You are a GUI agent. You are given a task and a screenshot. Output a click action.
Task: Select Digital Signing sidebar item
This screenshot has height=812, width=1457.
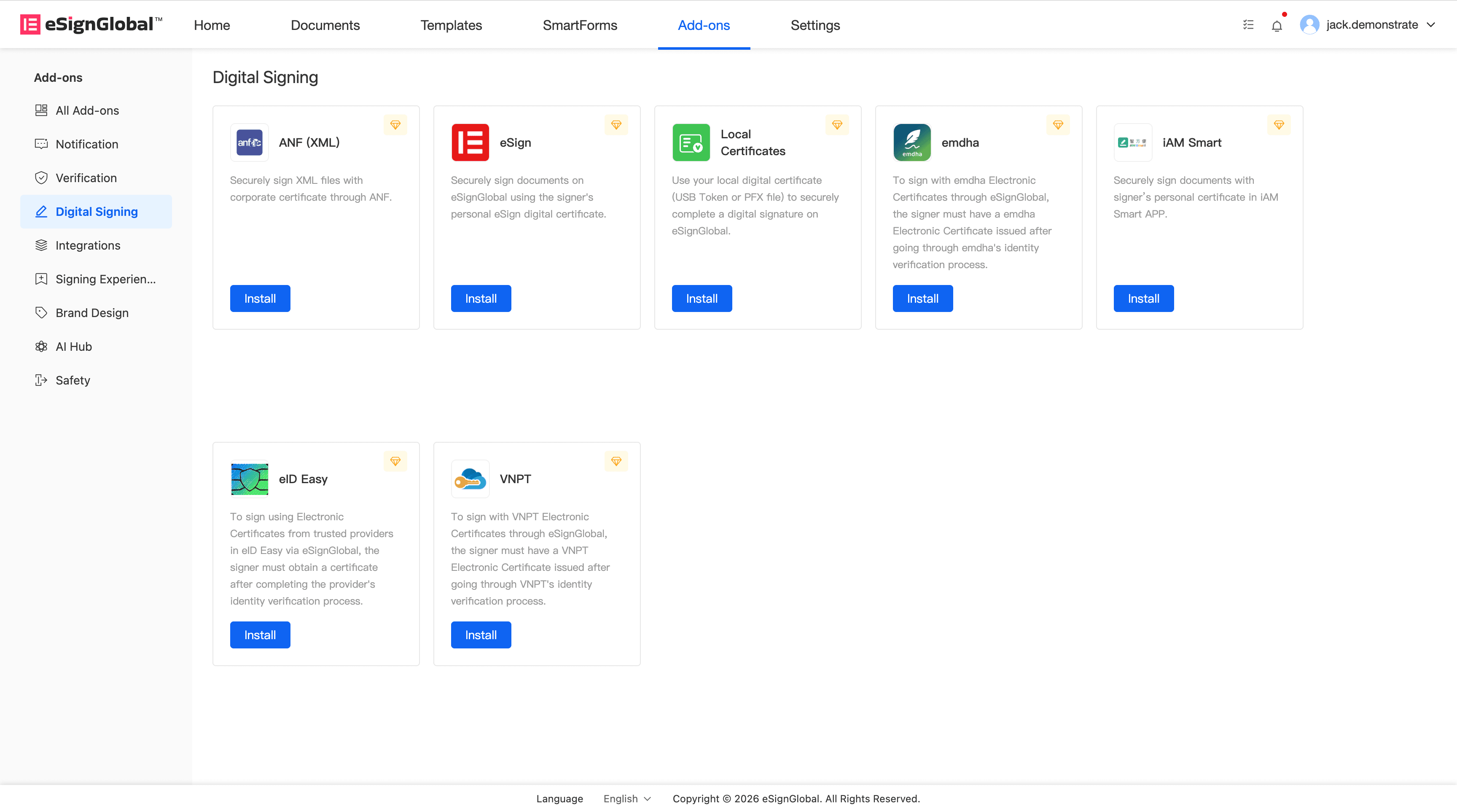click(96, 212)
